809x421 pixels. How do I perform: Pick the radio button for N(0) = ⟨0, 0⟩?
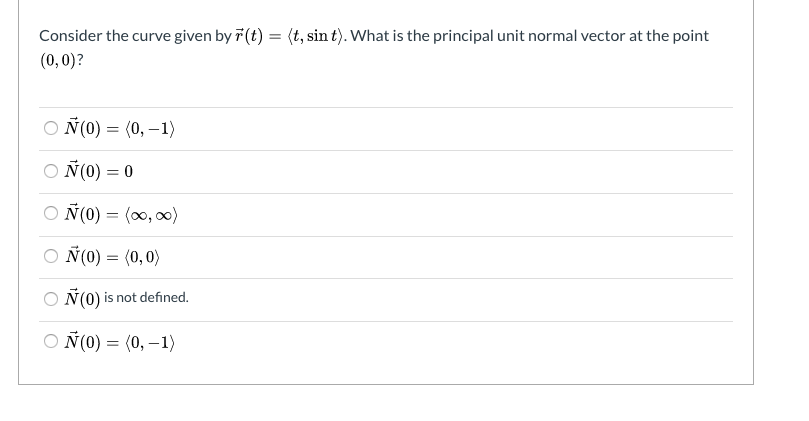51,256
